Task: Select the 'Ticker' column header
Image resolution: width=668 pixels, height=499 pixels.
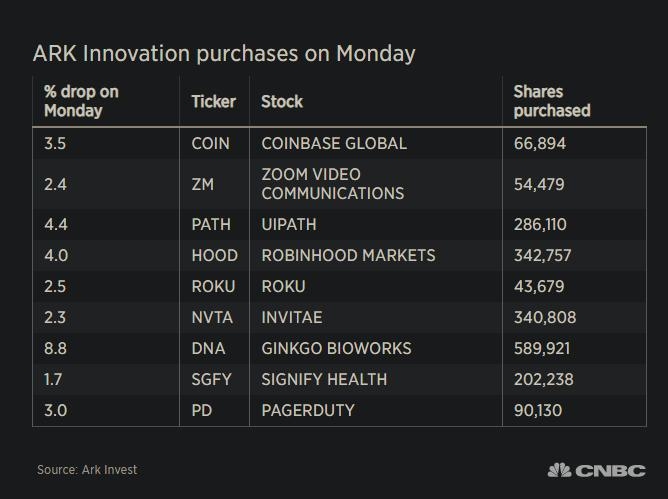Action: pyautogui.click(x=213, y=101)
